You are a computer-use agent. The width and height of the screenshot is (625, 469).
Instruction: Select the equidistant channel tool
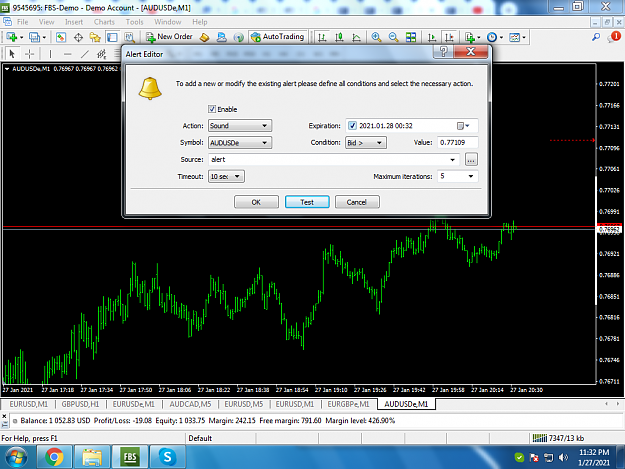(102, 53)
